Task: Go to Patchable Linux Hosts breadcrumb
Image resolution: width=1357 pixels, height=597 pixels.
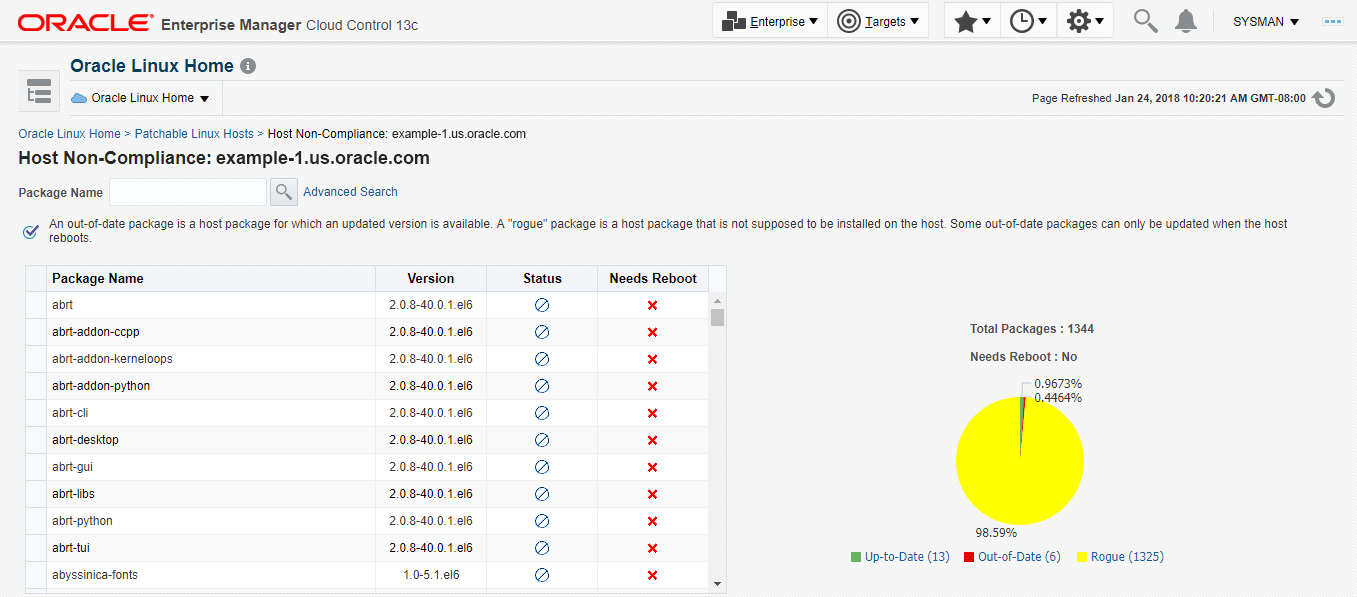Action: tap(194, 134)
